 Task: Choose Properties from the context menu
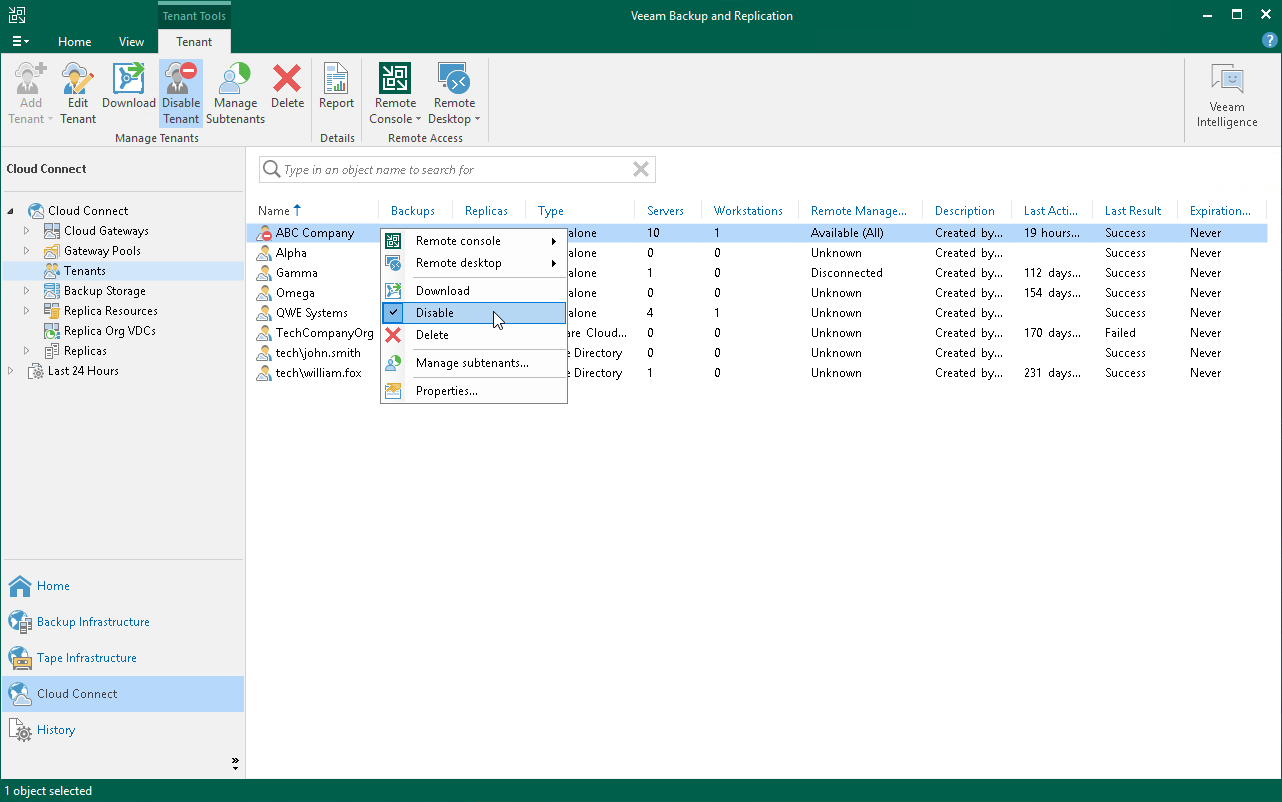click(446, 391)
